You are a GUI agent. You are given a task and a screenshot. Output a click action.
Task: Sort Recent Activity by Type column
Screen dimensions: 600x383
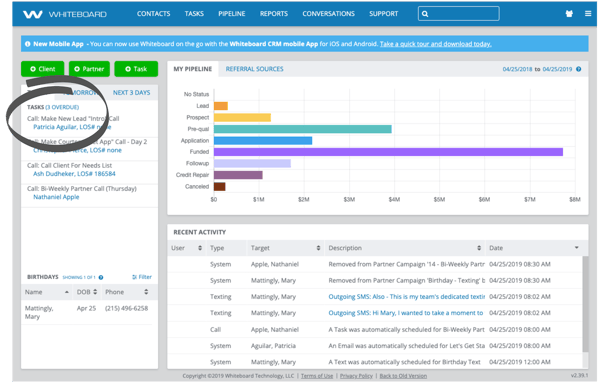point(226,248)
